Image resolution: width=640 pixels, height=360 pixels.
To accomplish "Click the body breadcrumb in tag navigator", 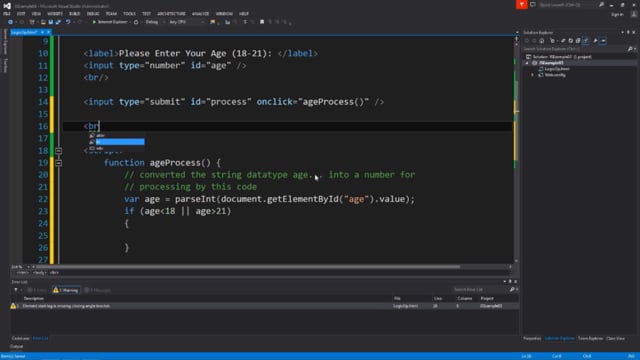I will [40, 273].
